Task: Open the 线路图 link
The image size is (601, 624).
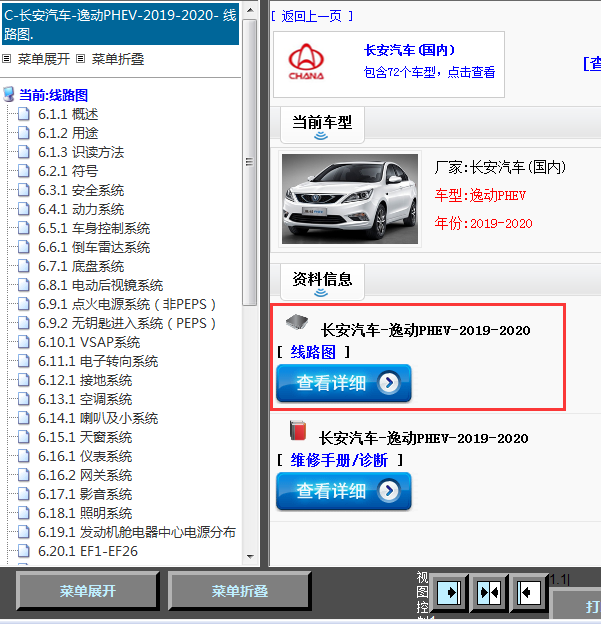Action: pyautogui.click(x=313, y=352)
